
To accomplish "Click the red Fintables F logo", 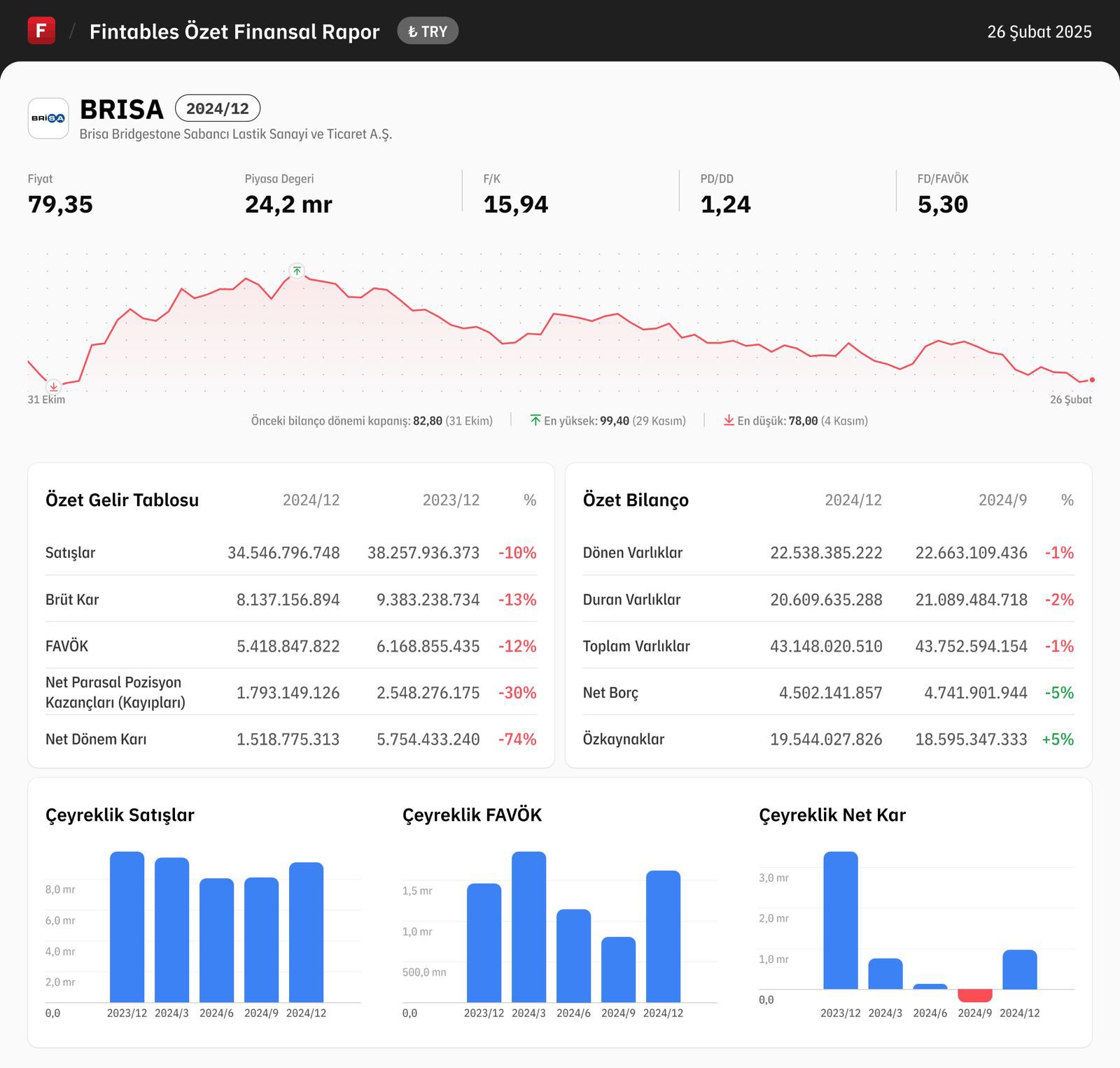I will click(x=41, y=31).
